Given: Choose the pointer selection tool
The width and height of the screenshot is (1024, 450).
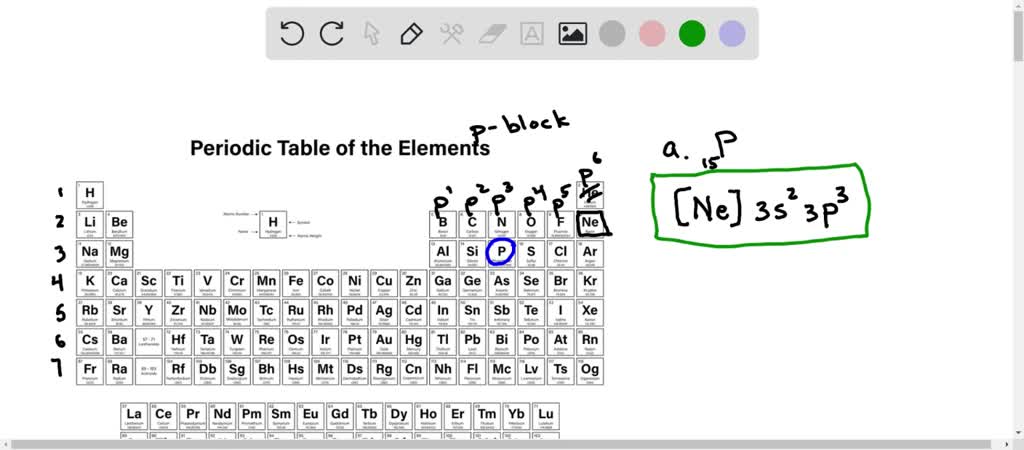Looking at the screenshot, I should 371,34.
